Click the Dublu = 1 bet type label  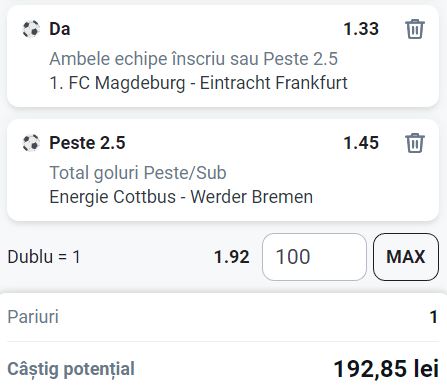[44, 257]
